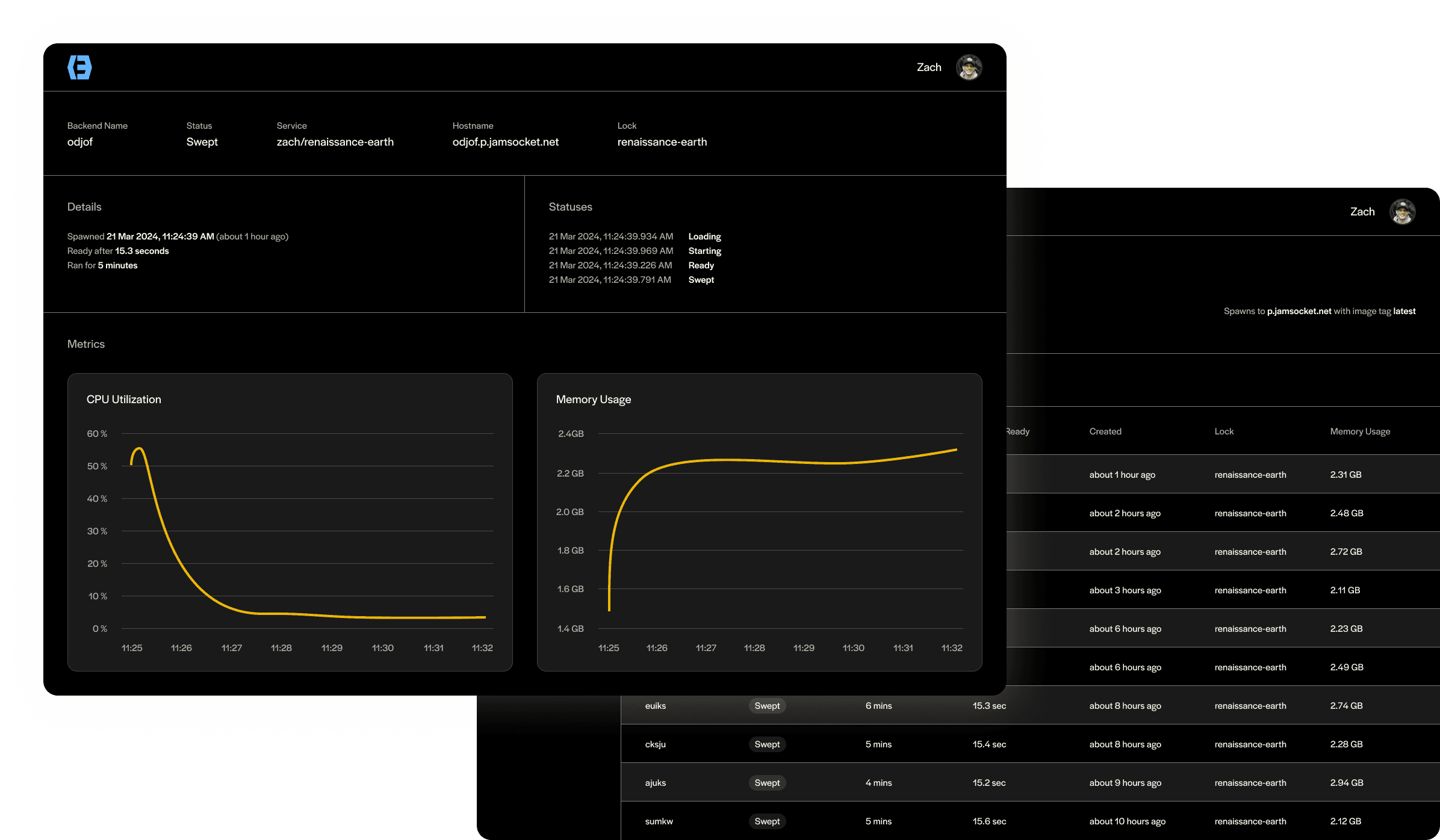This screenshot has height=840, width=1440.
Task: Open the sumkw backend row
Action: click(x=659, y=821)
